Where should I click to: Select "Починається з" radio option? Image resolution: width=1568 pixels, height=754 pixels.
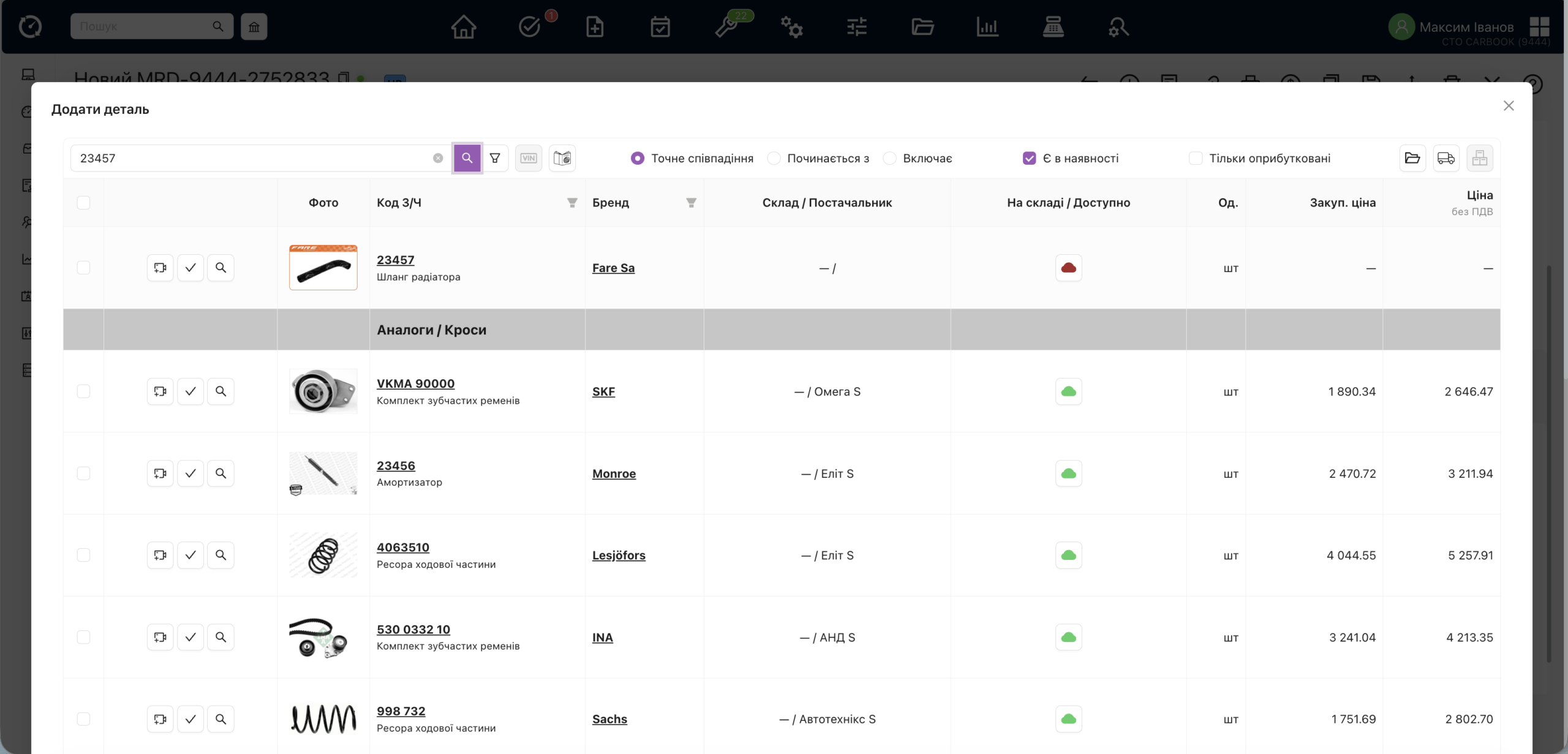(774, 158)
